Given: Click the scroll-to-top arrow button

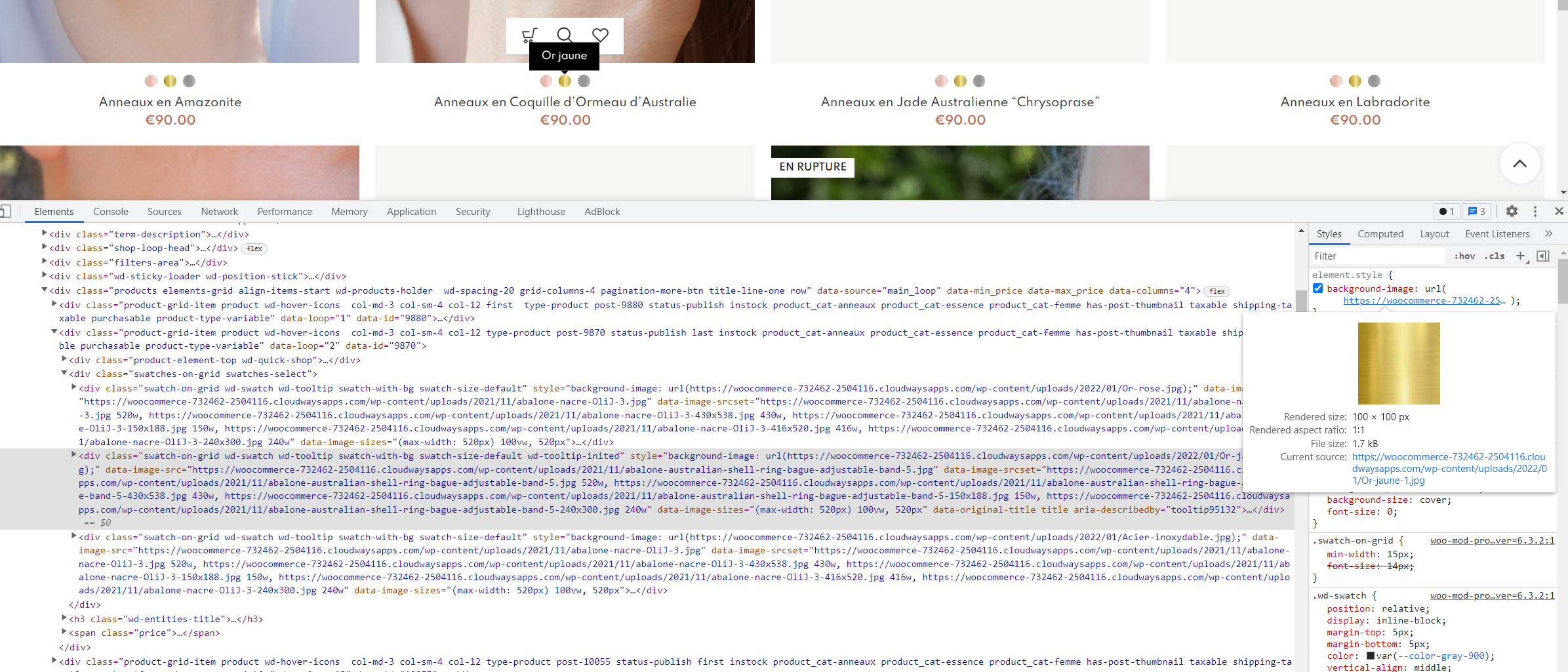Looking at the screenshot, I should (1519, 164).
